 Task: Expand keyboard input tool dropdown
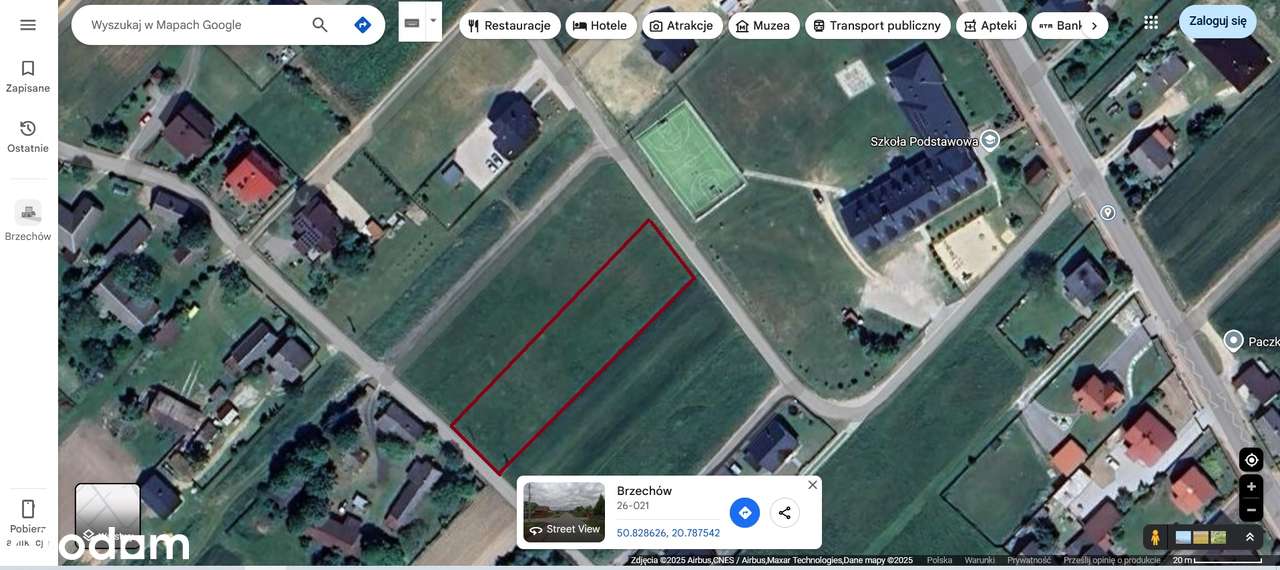tap(433, 20)
